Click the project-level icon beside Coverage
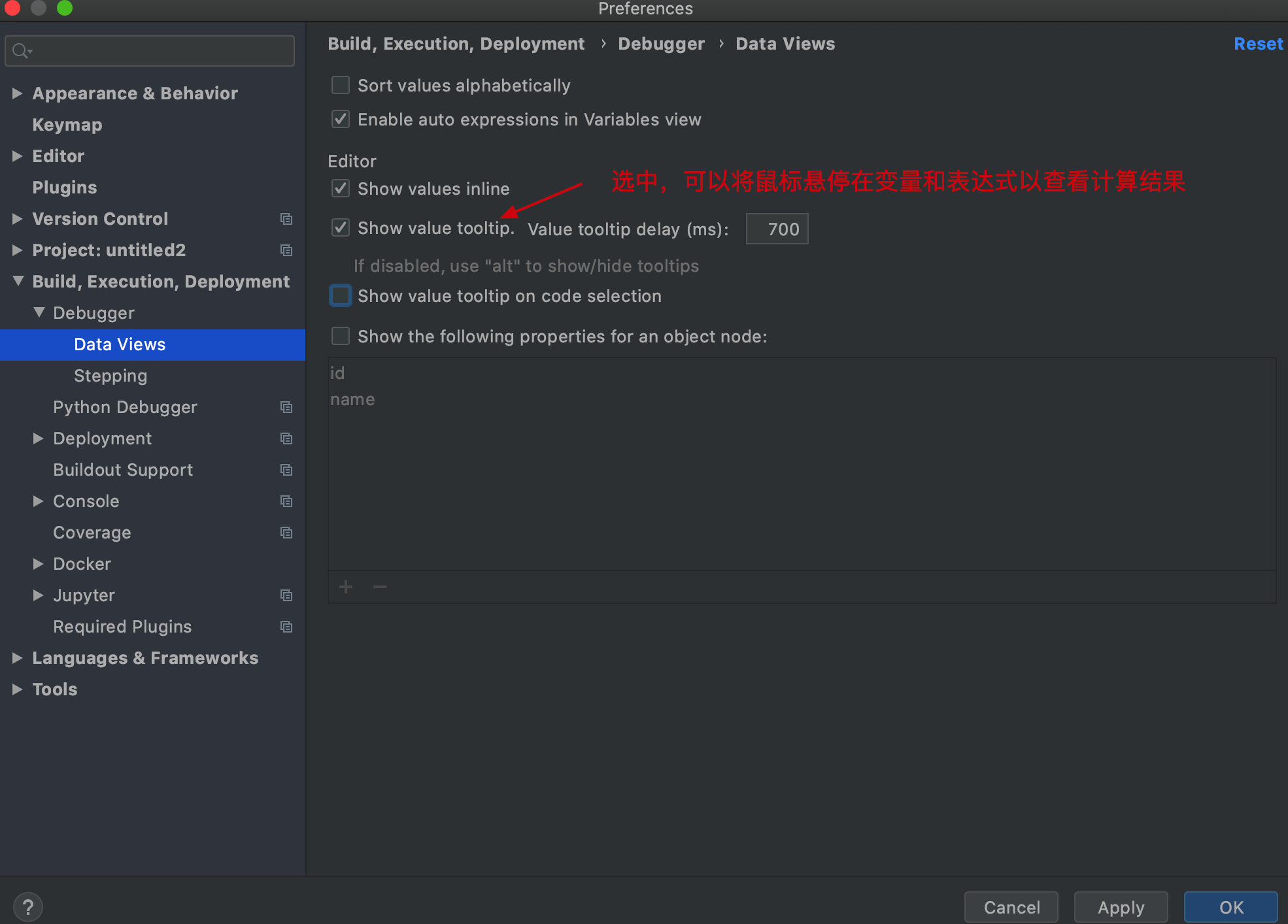This screenshot has width=1288, height=924. pos(286,533)
